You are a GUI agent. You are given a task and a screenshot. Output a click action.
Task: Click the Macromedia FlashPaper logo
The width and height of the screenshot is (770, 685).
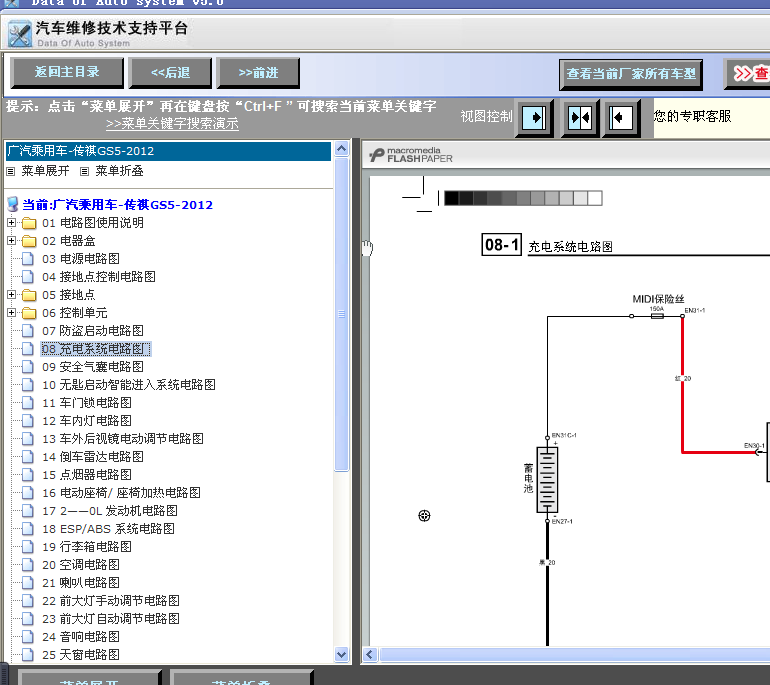[411, 155]
